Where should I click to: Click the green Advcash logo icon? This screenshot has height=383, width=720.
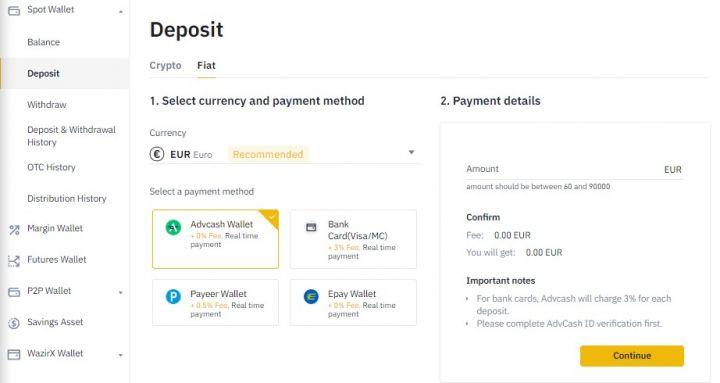coord(173,227)
